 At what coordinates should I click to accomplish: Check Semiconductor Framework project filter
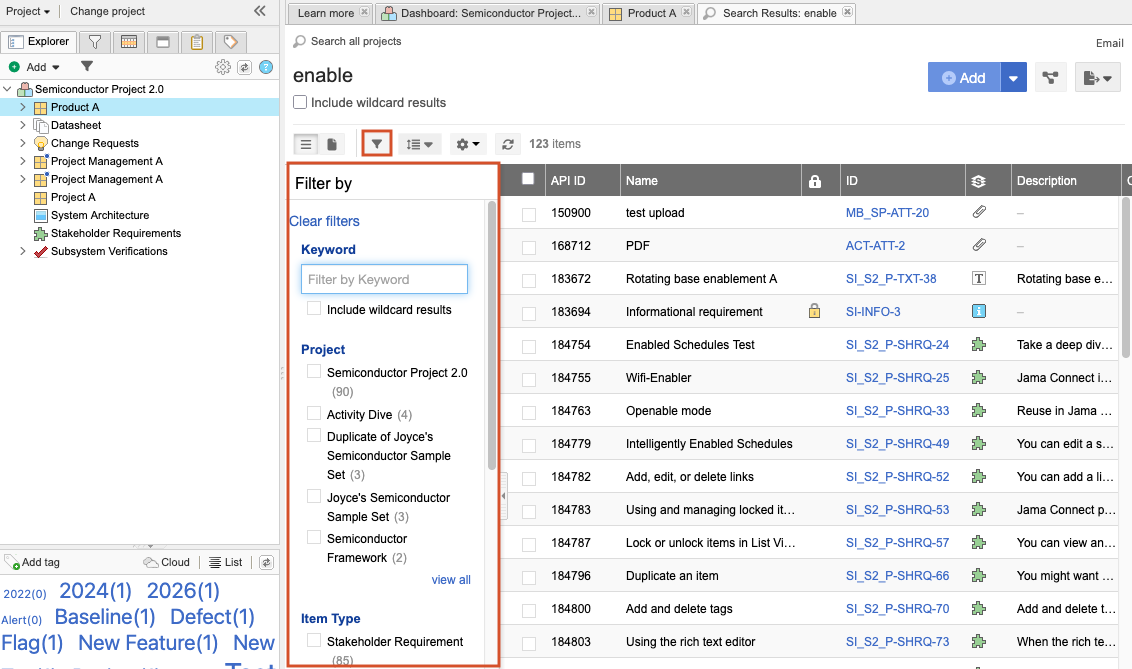[314, 537]
